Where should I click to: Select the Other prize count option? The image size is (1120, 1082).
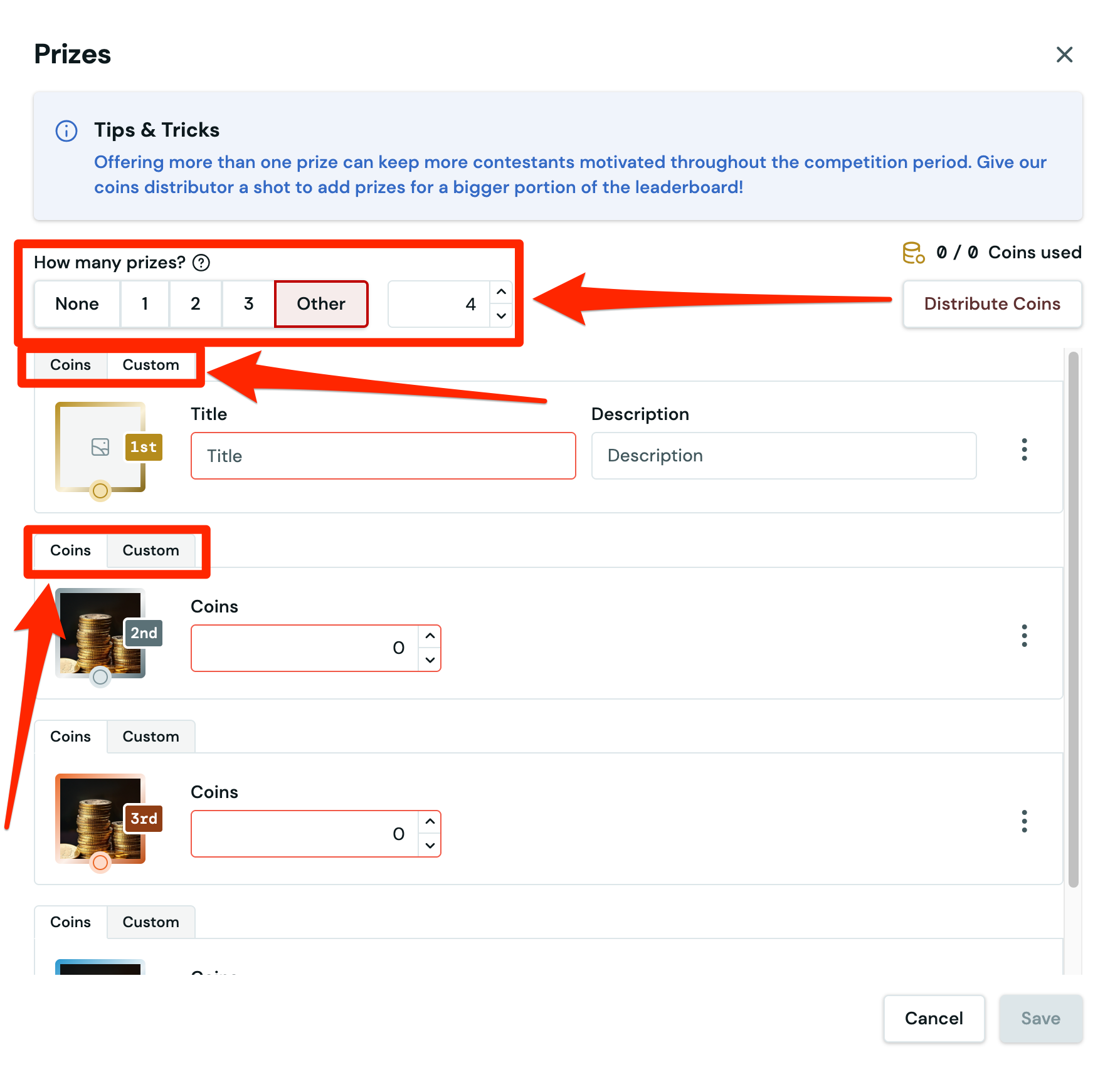320,304
